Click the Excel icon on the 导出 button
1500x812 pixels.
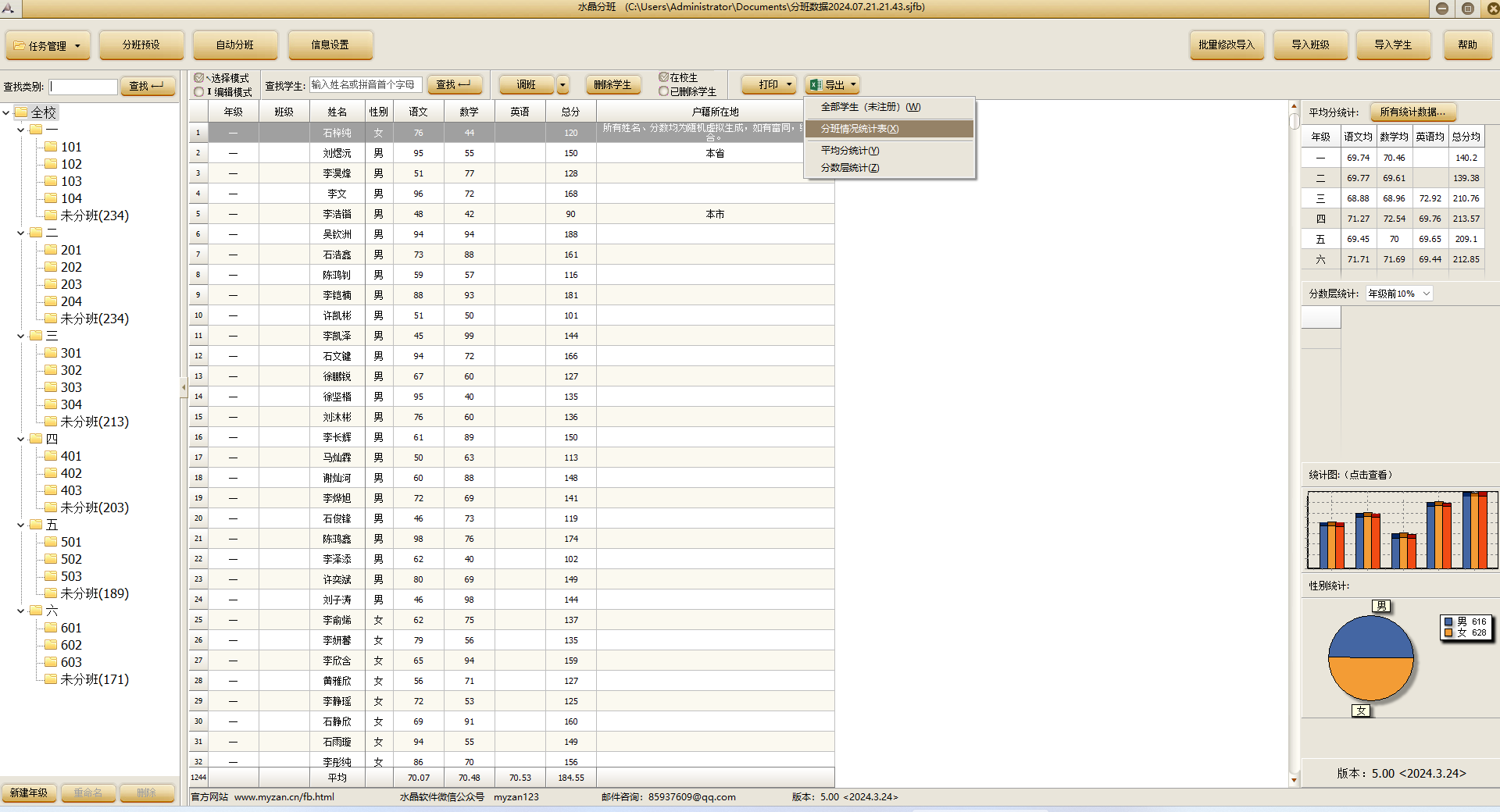click(x=816, y=84)
